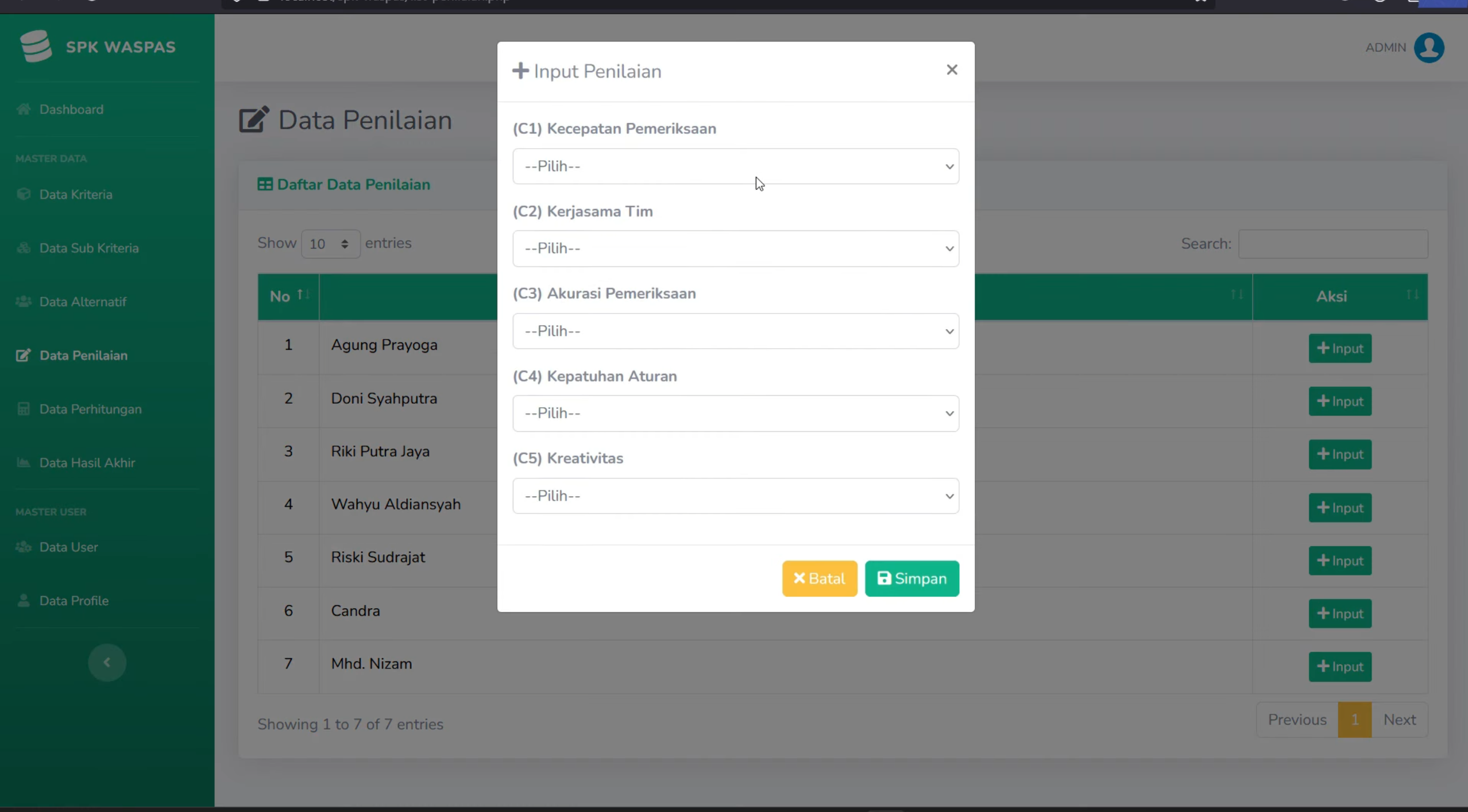Viewport: 1468px width, 812px height.
Task: Click the Batal cancel button
Action: point(820,578)
